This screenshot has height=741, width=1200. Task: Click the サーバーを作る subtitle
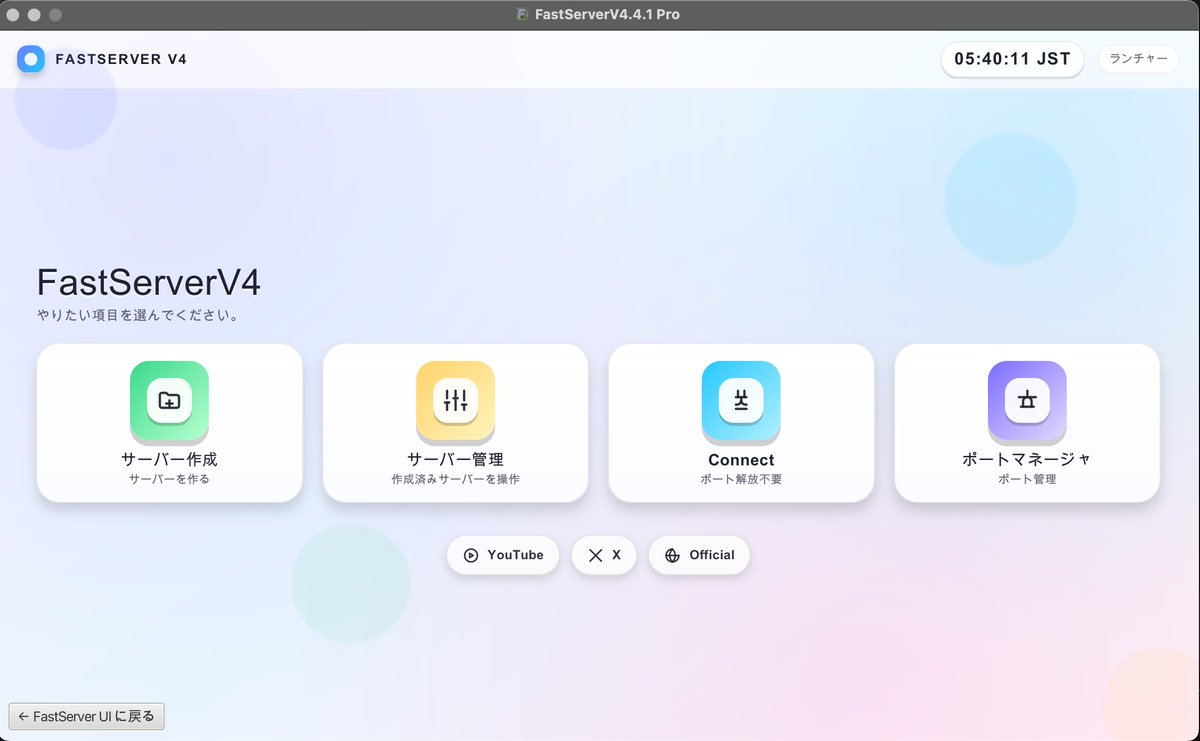click(169, 480)
